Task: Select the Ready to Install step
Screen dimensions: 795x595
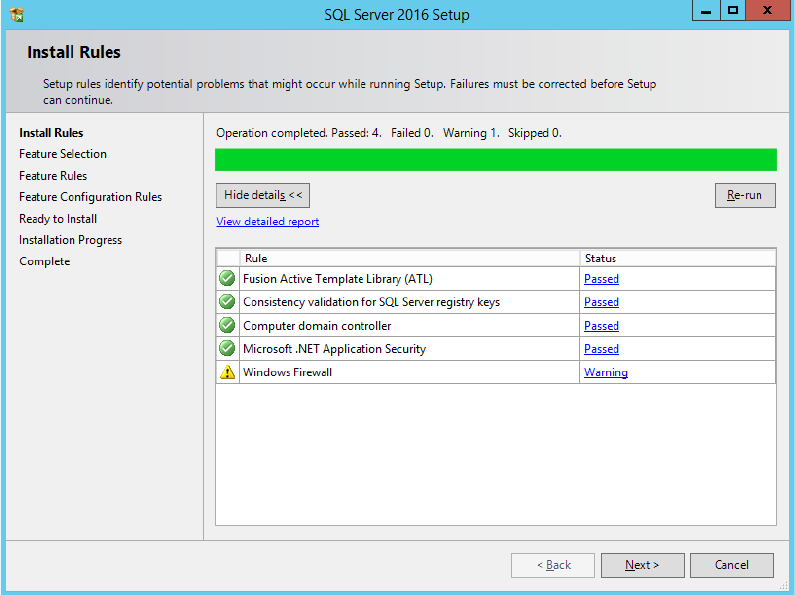Action: coord(58,219)
